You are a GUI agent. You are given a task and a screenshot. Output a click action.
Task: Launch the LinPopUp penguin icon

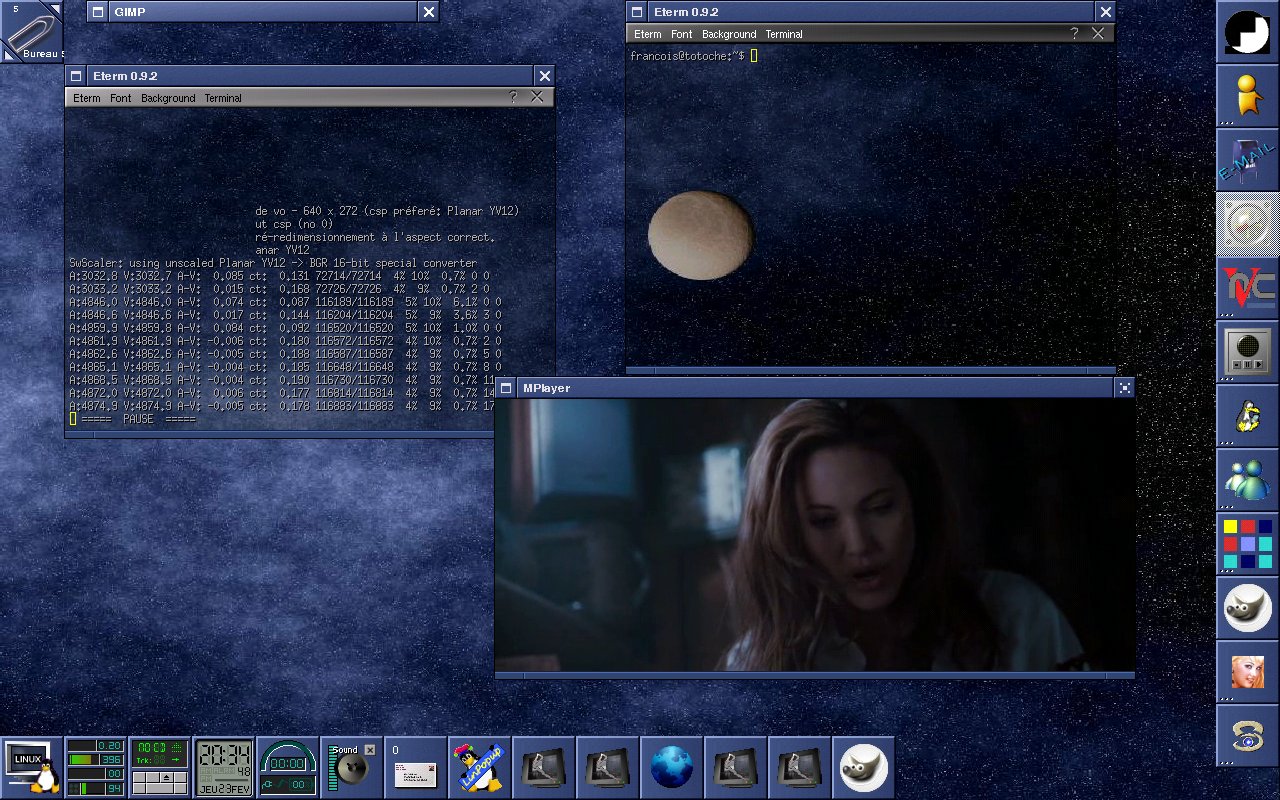pyautogui.click(x=480, y=768)
